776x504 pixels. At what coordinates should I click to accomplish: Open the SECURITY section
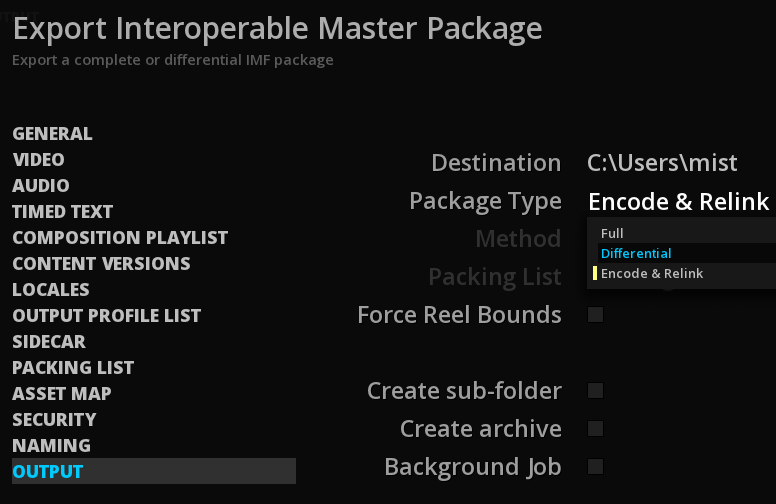54,420
